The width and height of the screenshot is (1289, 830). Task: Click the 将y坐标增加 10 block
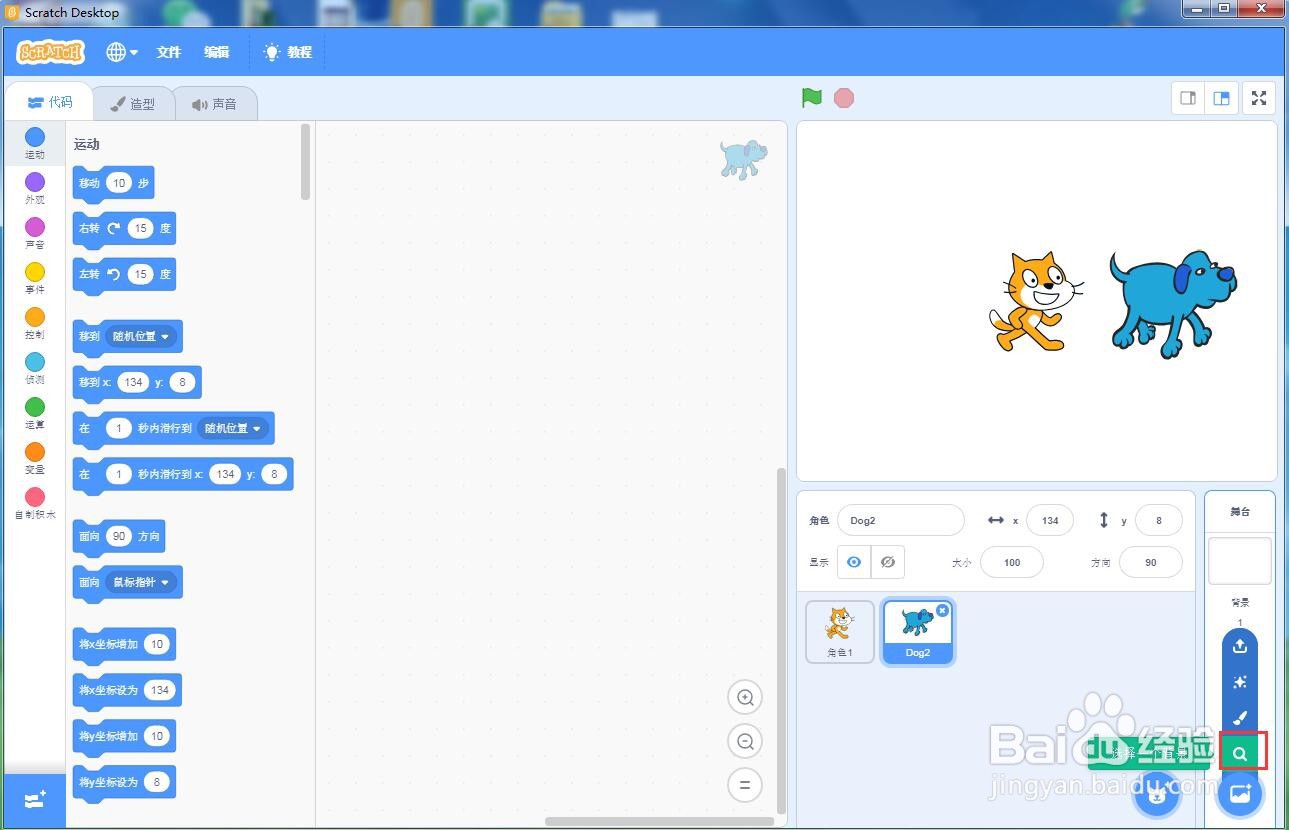point(124,737)
